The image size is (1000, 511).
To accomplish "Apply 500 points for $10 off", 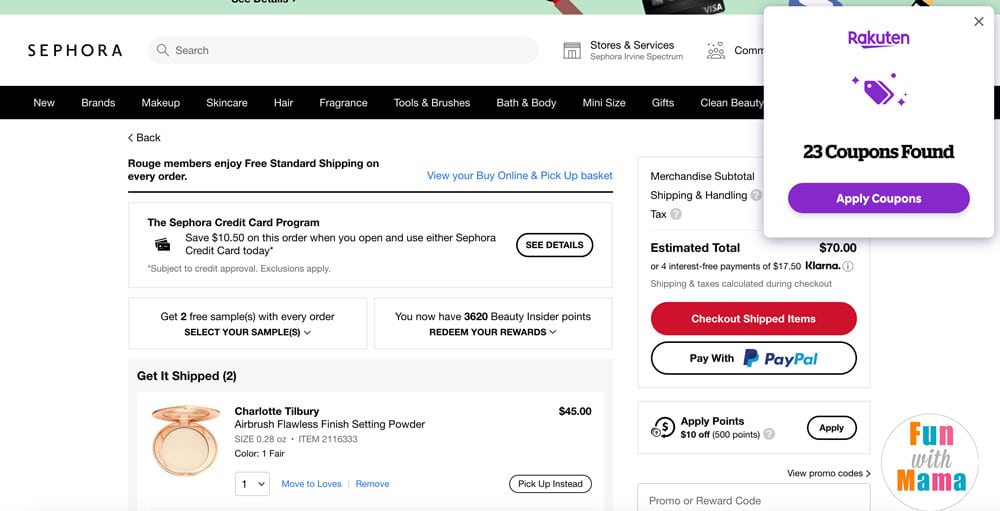I will (832, 428).
